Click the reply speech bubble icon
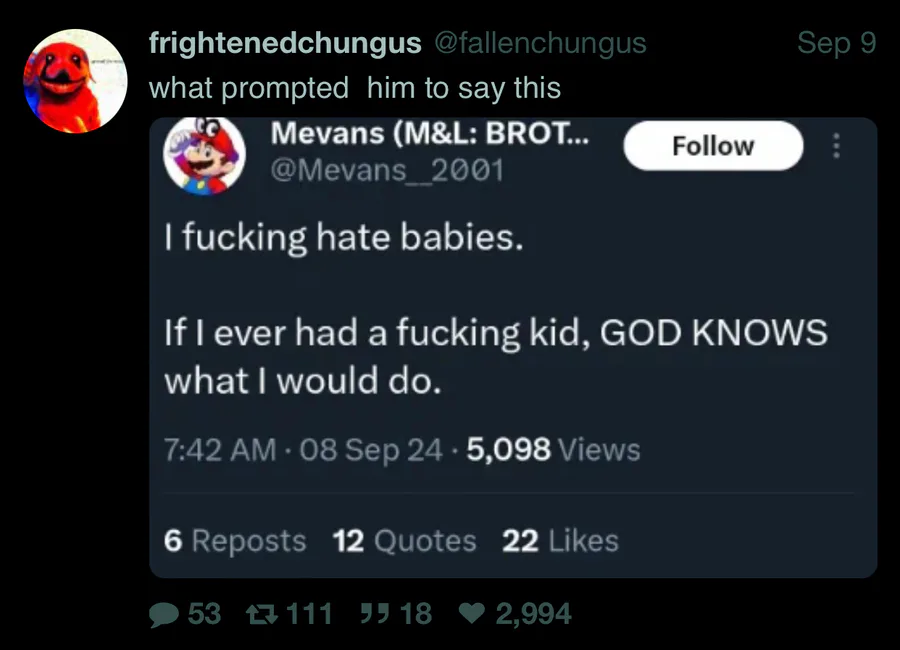Screen dimensions: 900x650 point(164,613)
